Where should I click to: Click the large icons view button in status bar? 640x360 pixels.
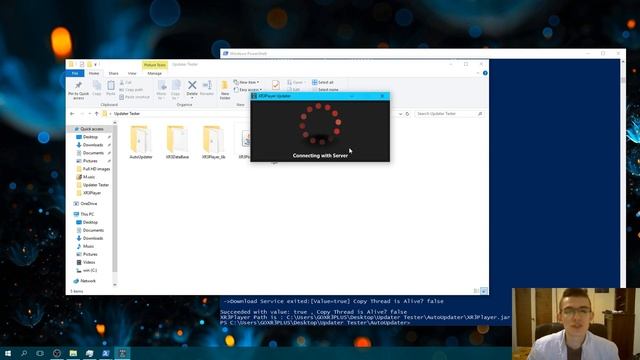coord(484,291)
